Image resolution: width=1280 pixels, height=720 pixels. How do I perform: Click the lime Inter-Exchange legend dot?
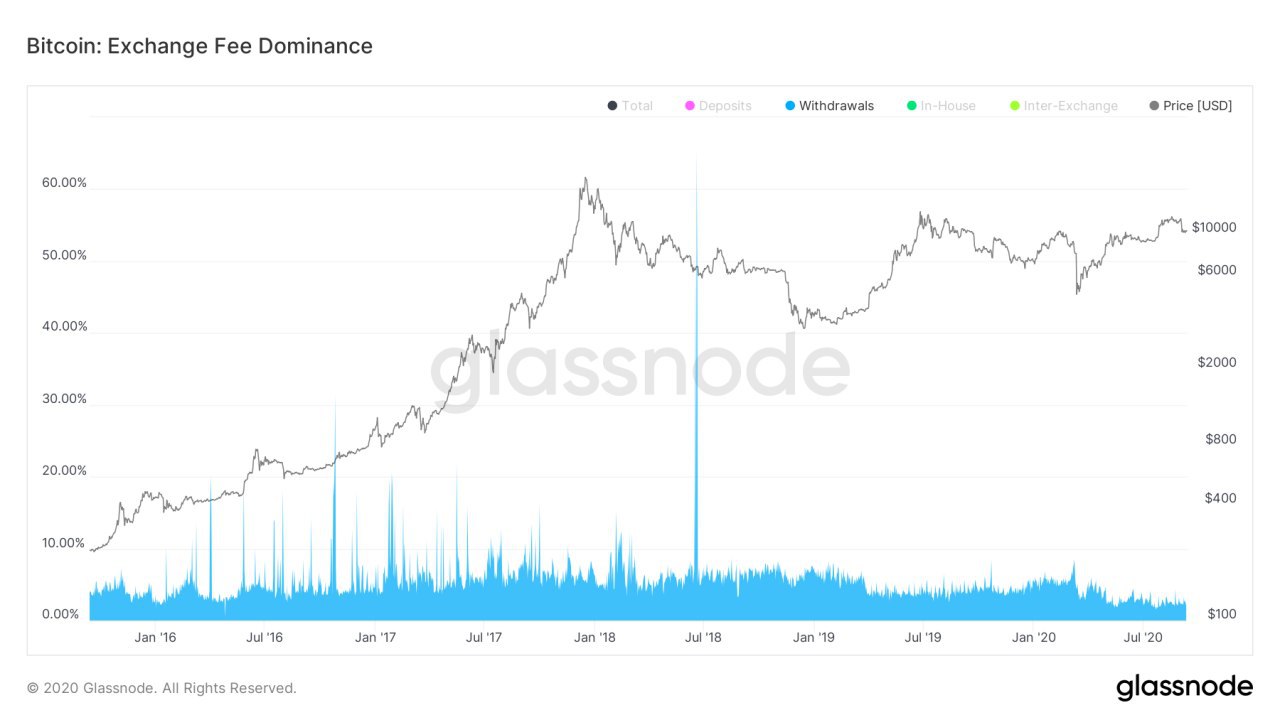tap(1014, 106)
